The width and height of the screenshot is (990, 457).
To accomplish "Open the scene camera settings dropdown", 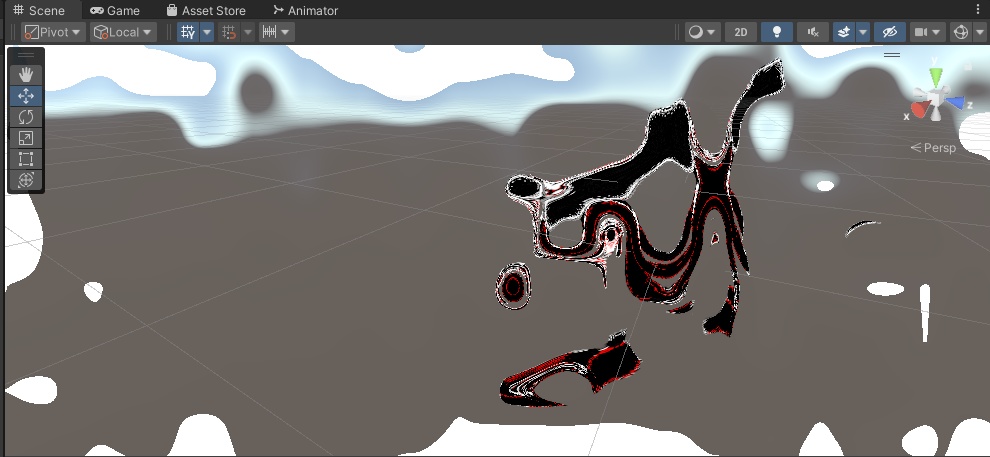I will pos(927,32).
